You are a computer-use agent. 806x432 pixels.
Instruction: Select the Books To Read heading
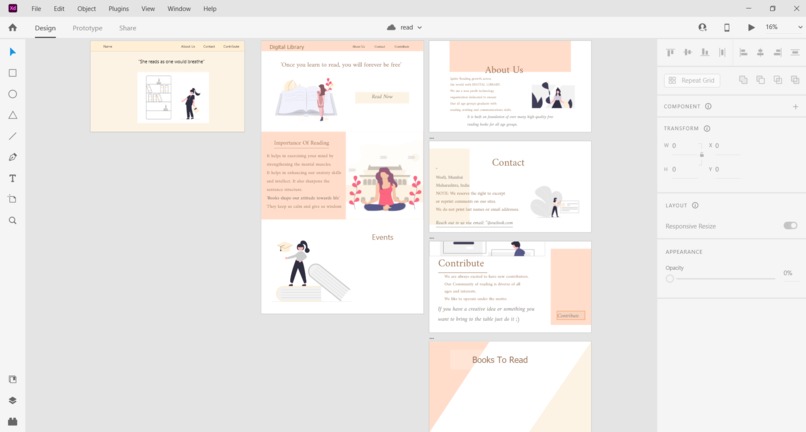tap(500, 360)
